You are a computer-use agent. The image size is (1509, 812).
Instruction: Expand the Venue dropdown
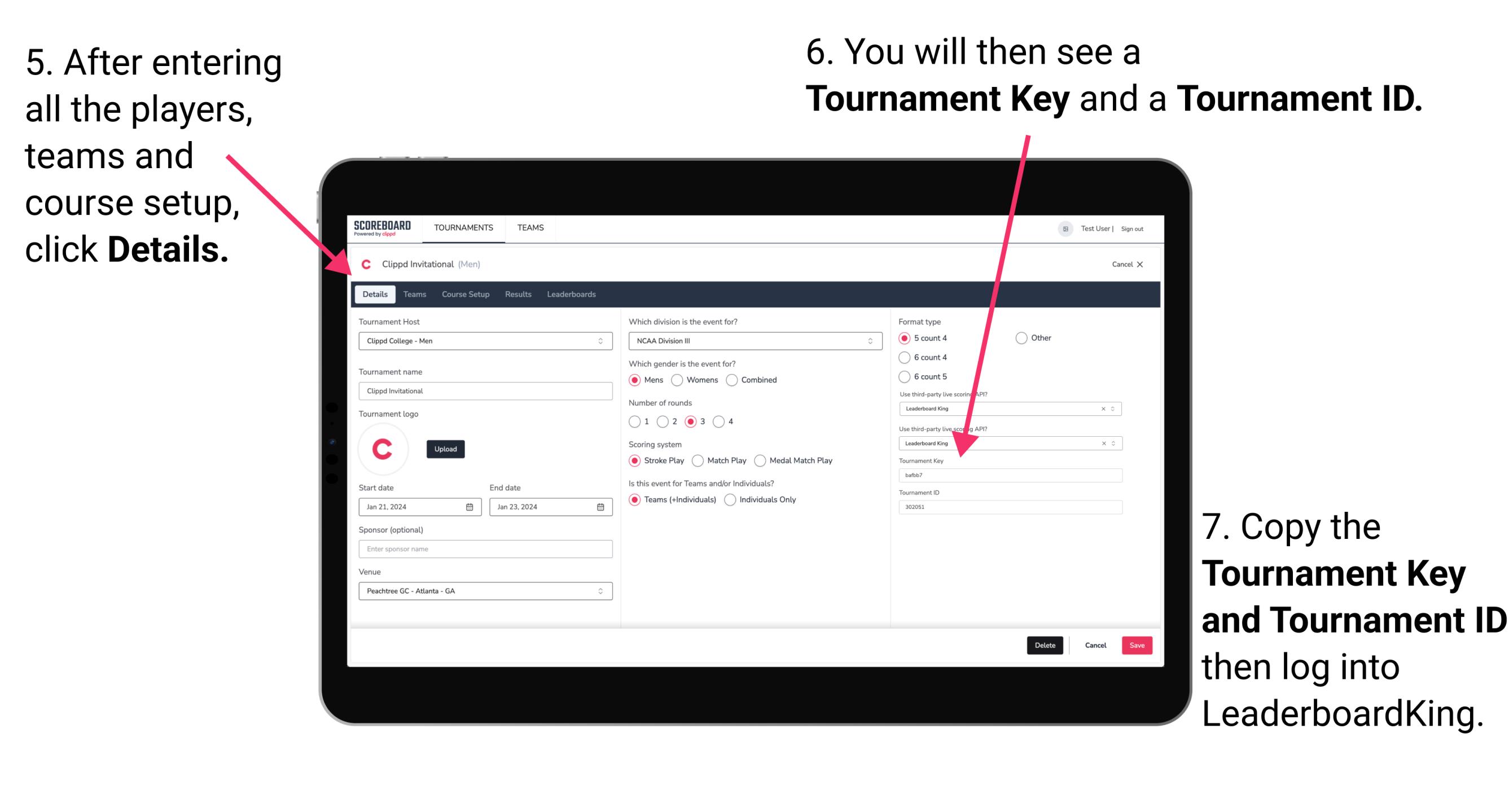[600, 592]
